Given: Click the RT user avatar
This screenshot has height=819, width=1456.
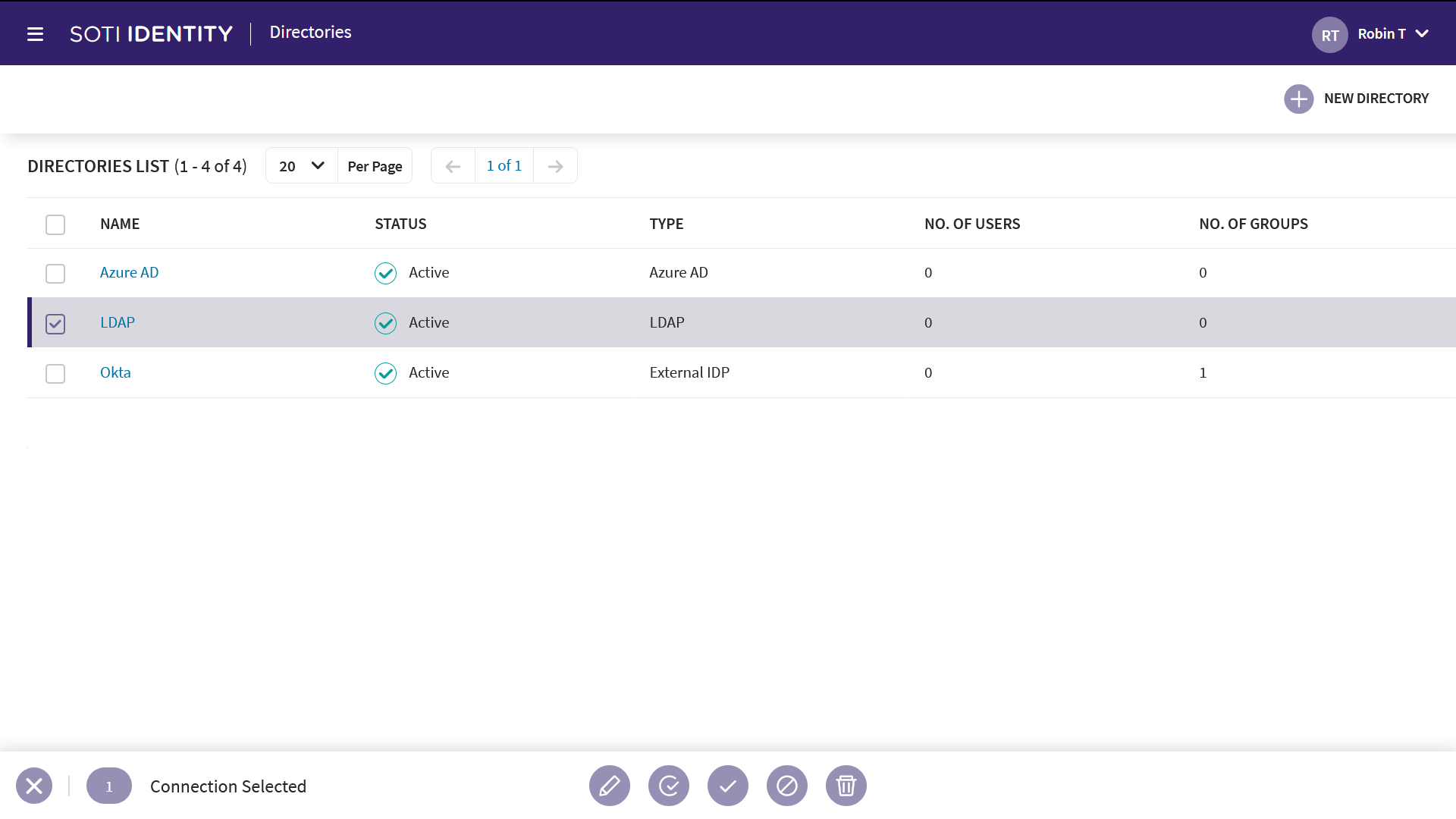Looking at the screenshot, I should 1329,35.
